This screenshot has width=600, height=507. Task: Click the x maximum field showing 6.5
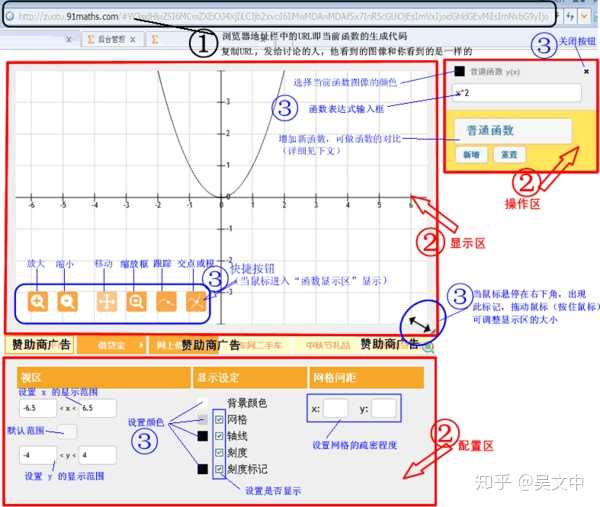coord(98,408)
